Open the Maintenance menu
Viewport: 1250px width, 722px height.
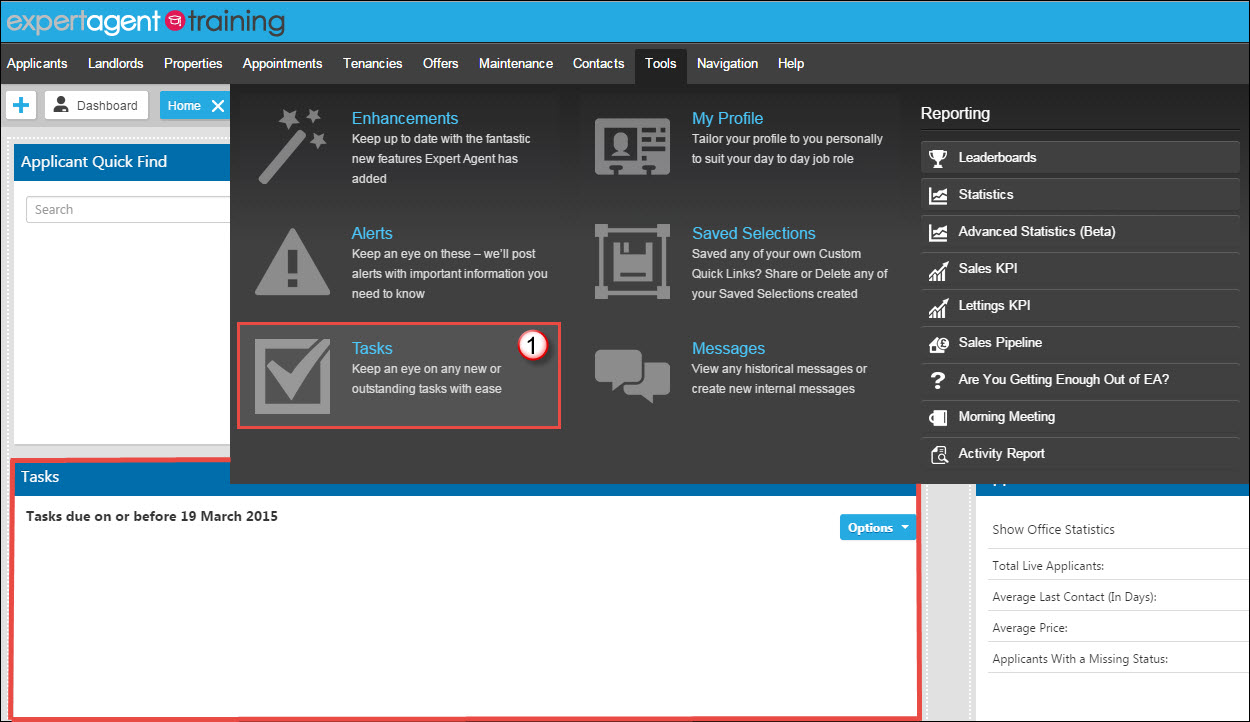click(x=515, y=63)
